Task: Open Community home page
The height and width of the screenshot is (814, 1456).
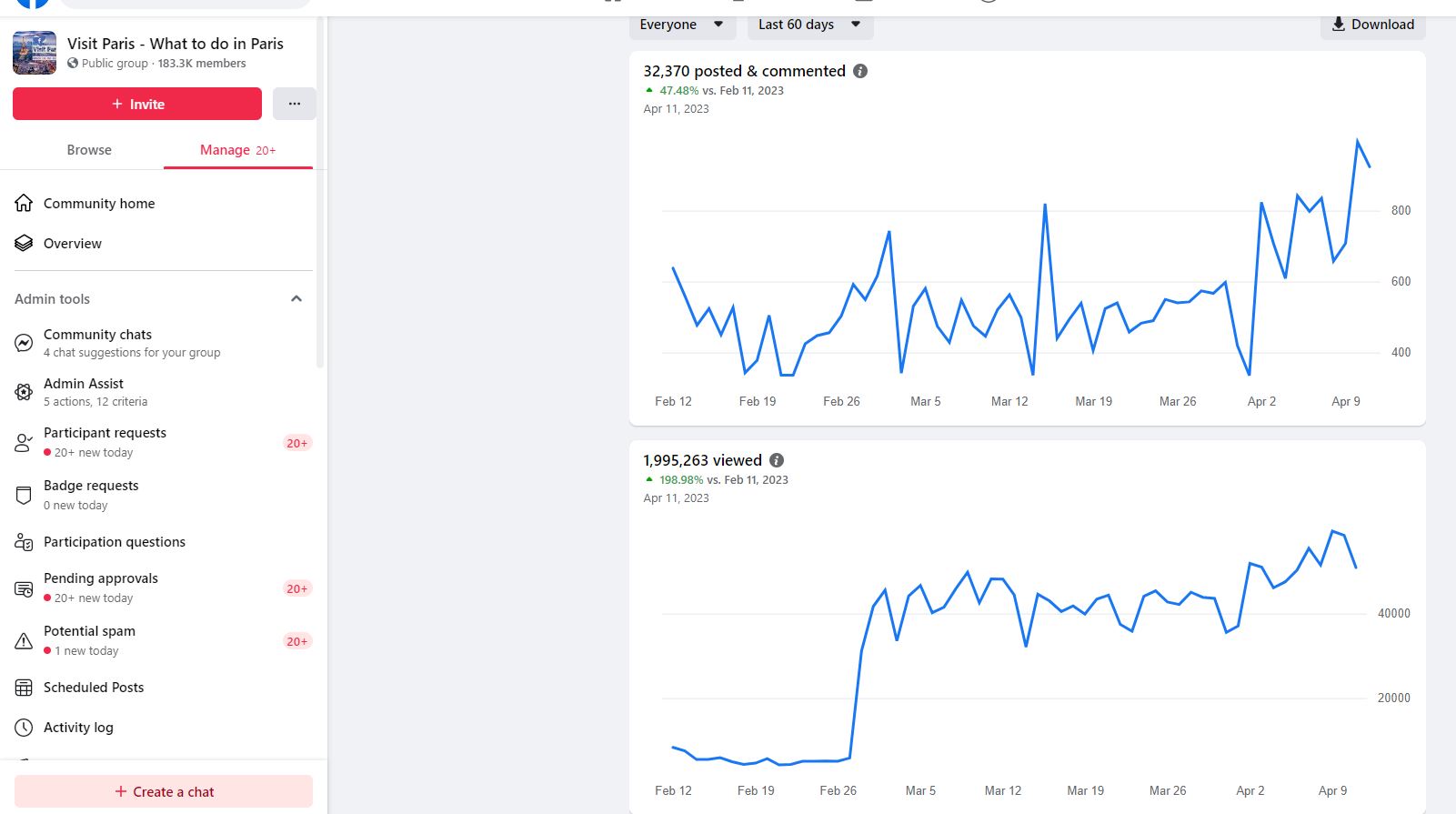Action: [164, 203]
